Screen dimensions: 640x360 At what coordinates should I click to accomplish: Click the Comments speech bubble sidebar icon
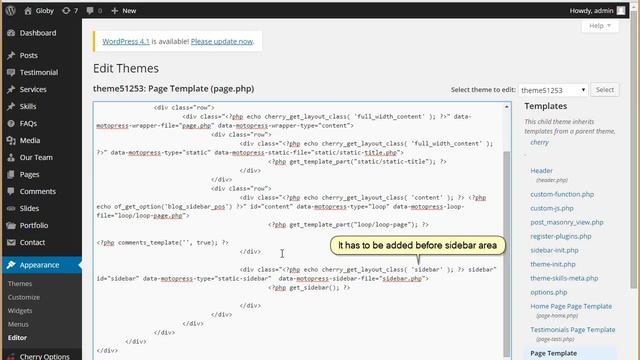[x=11, y=191]
